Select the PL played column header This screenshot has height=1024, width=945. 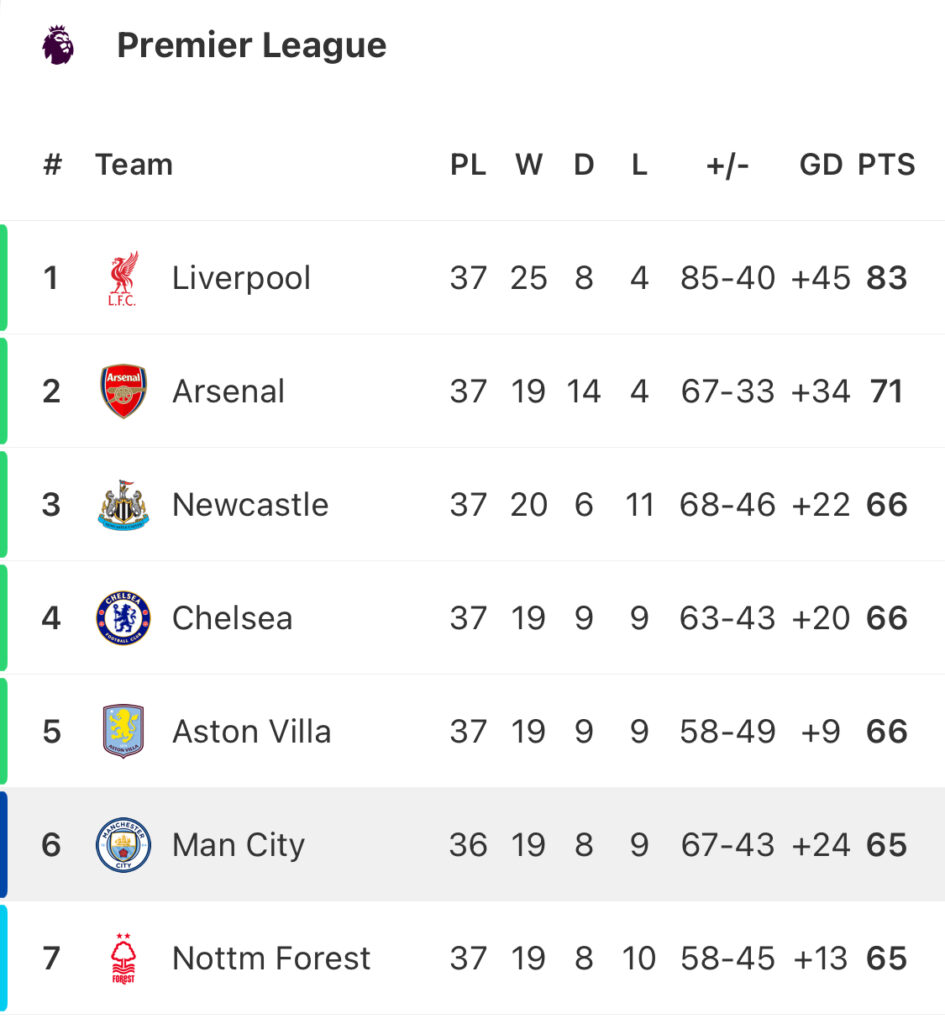(x=468, y=165)
